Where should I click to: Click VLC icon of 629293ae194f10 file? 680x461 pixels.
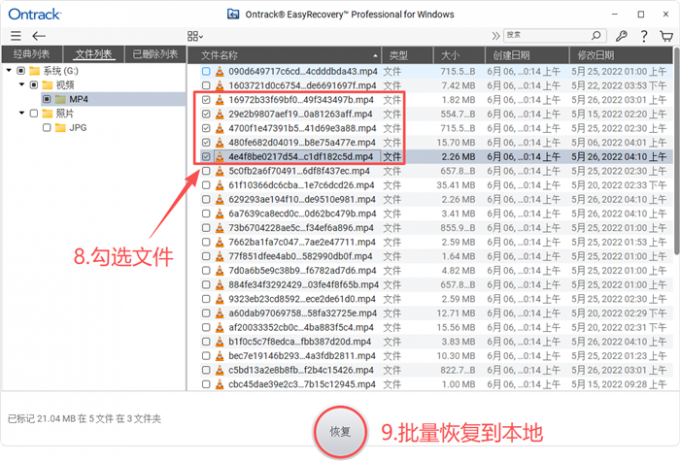(220, 199)
